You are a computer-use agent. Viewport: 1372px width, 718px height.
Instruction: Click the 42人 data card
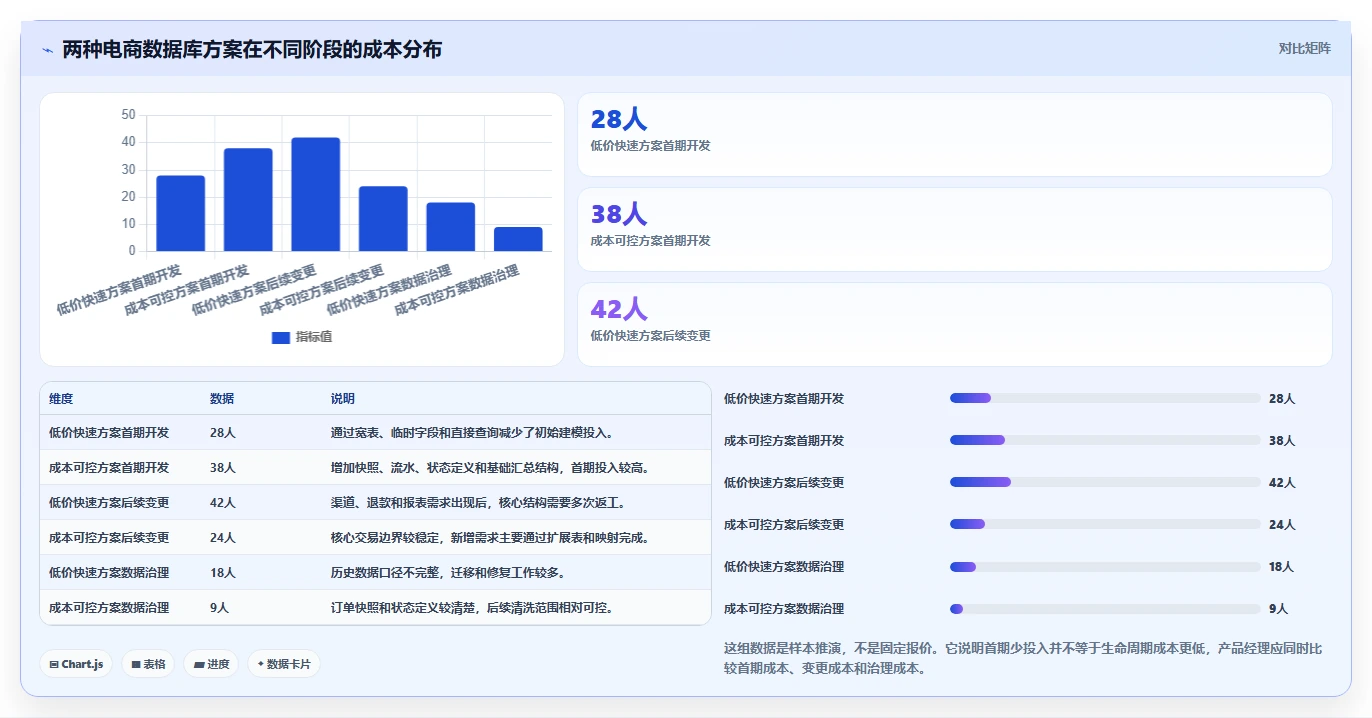(x=955, y=325)
